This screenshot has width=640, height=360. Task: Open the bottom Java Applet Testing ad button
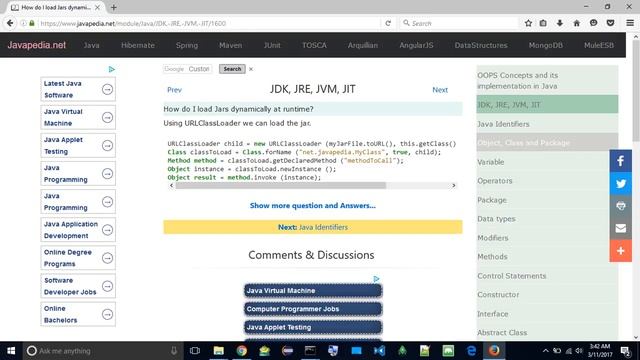(313, 327)
